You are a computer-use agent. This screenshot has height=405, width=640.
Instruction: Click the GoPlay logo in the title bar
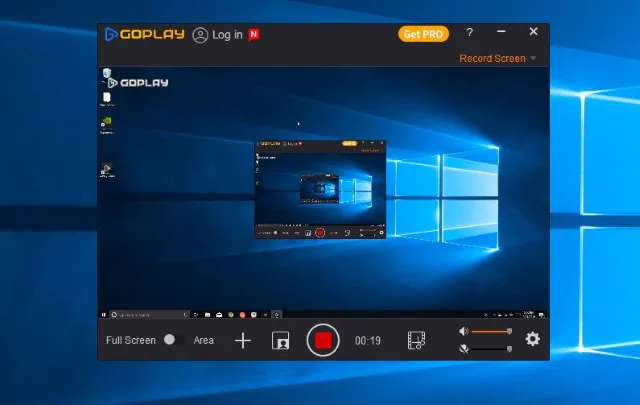pyautogui.click(x=144, y=34)
